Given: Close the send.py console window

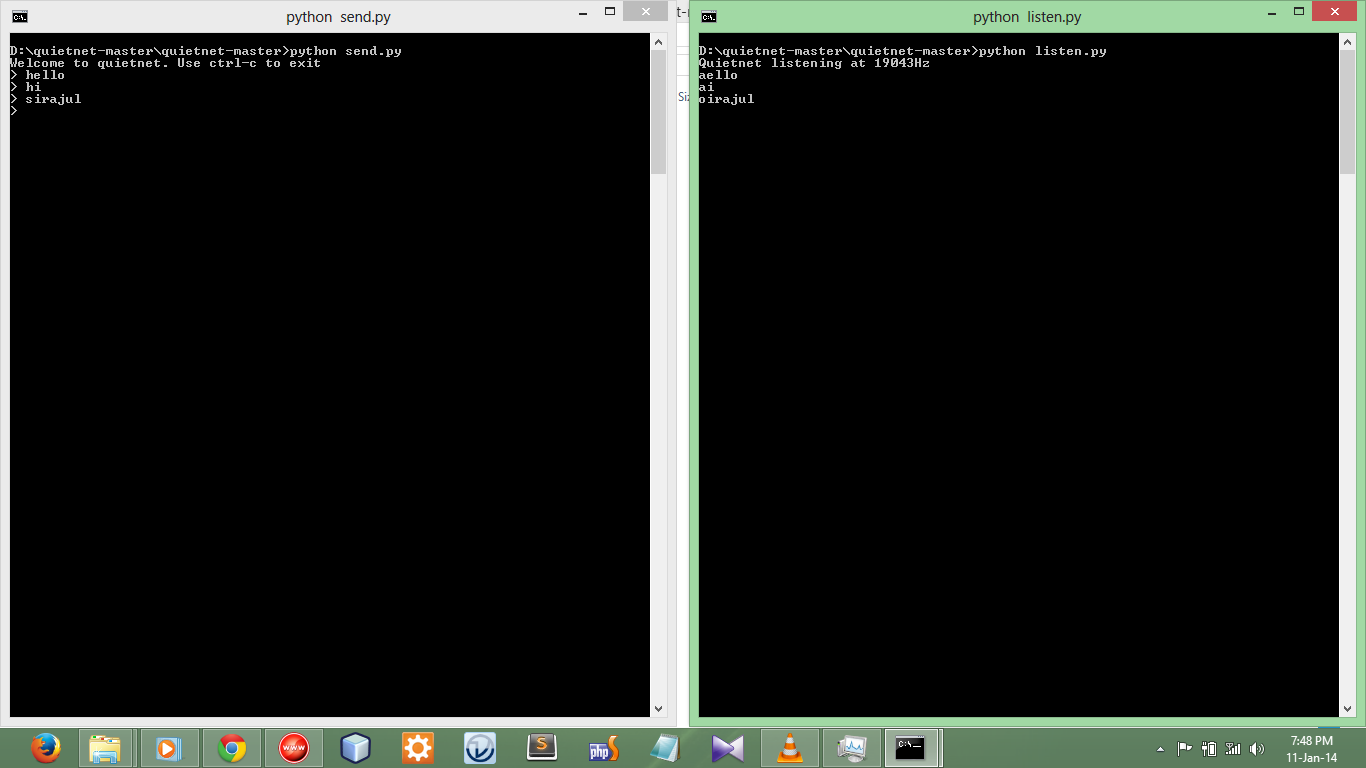Looking at the screenshot, I should [645, 11].
